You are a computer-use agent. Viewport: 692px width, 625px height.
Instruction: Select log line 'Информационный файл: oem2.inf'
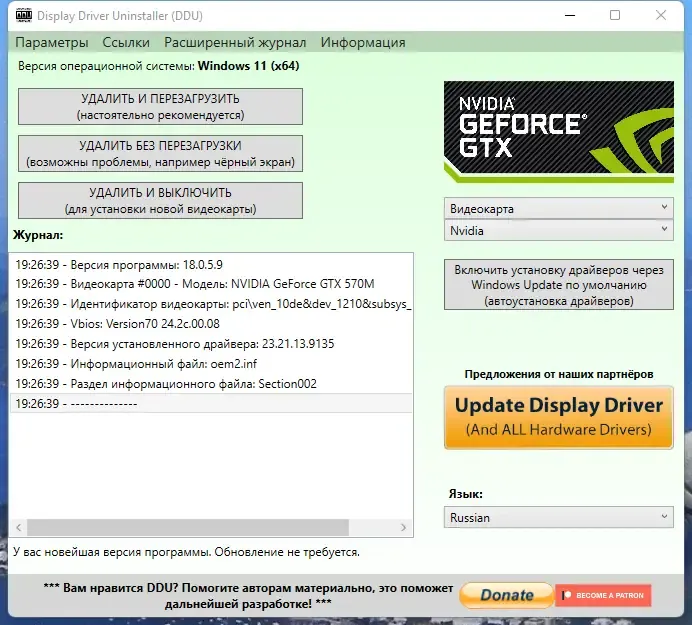211,364
